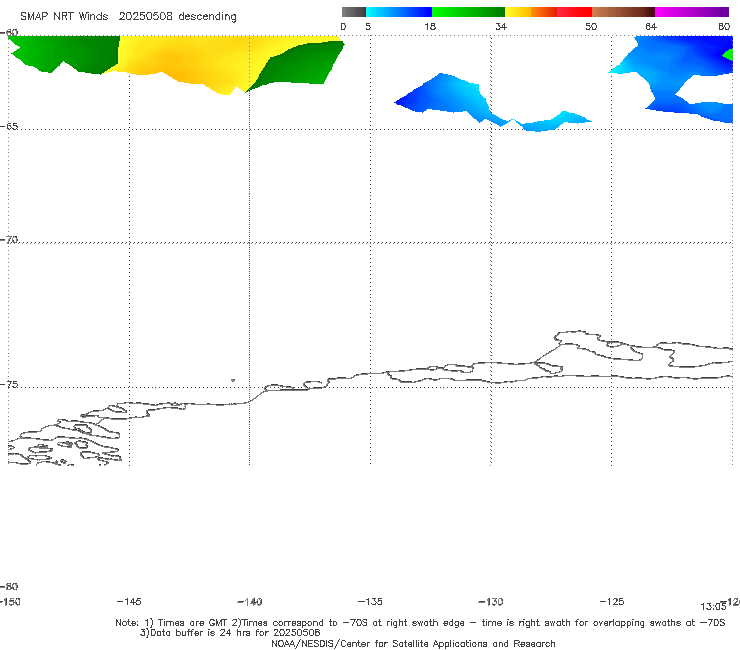740x650 pixels.
Task: Click the word 'descending' in title
Action: coord(207,17)
